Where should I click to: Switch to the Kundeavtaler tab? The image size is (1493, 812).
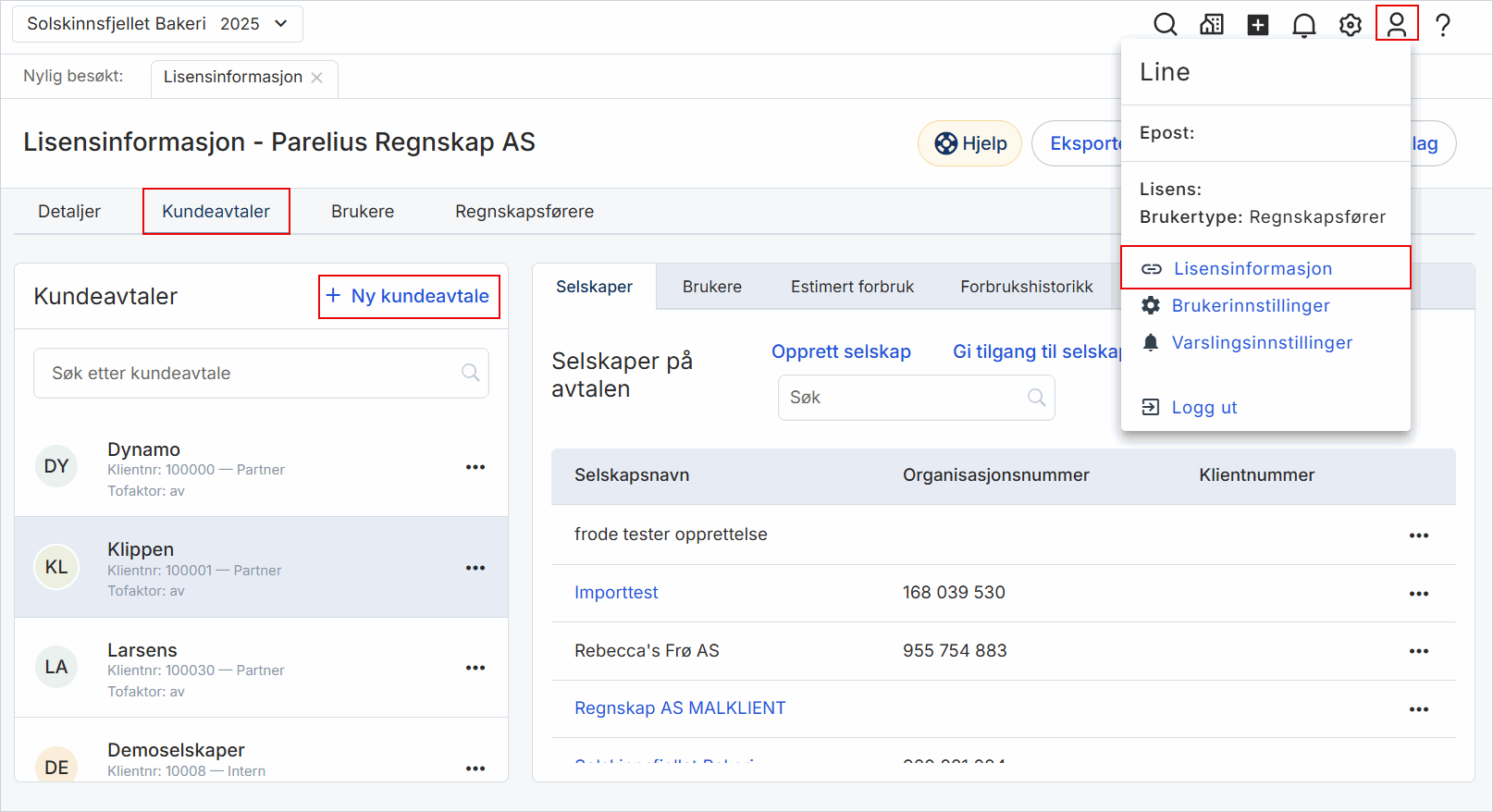[216, 212]
